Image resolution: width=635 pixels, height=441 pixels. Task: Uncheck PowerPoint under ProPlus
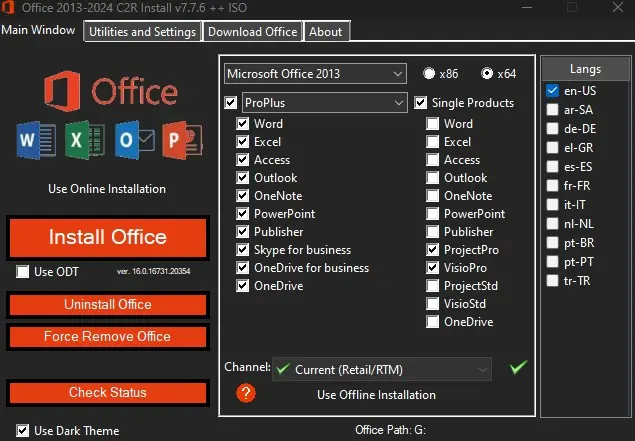pos(243,213)
